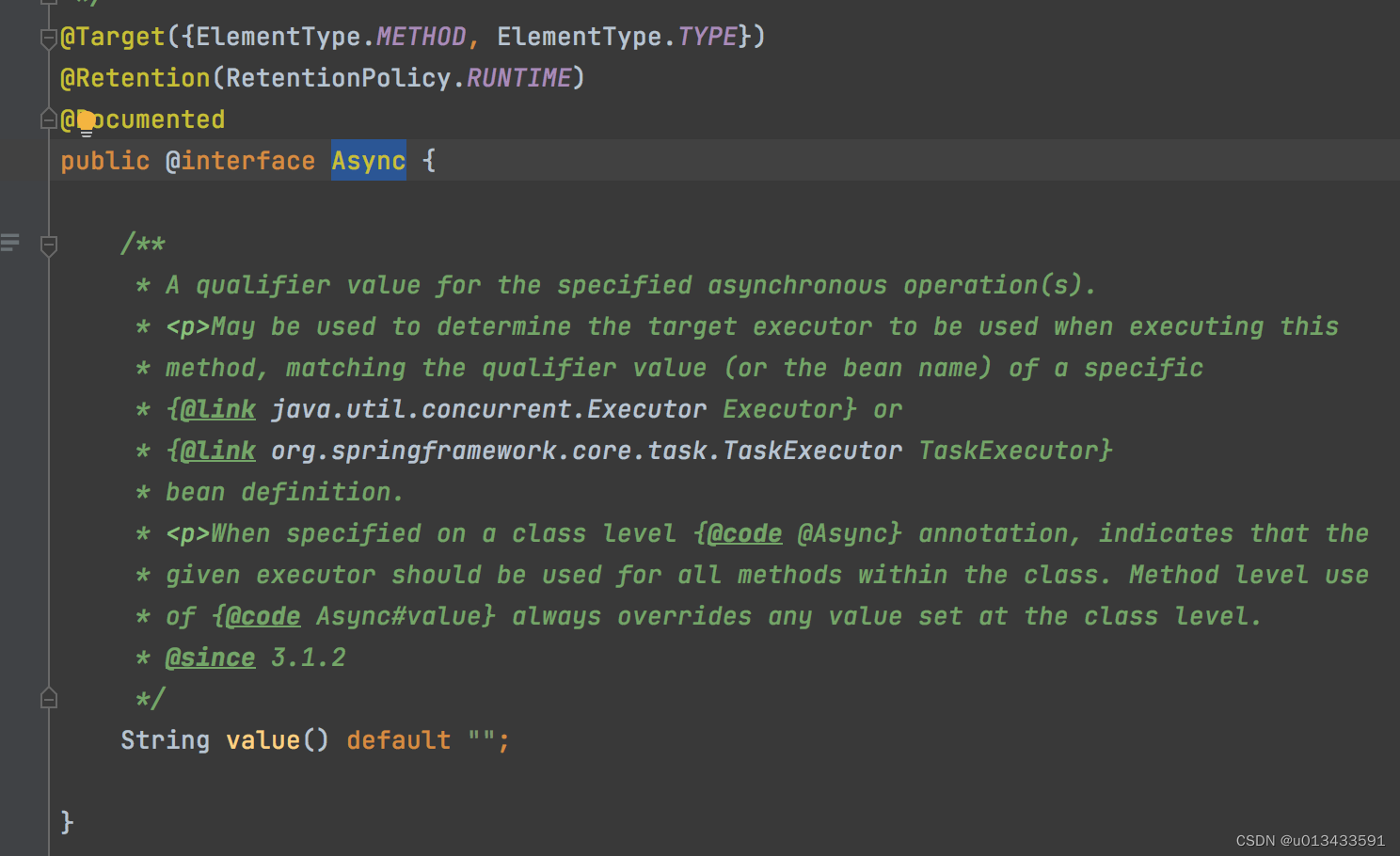
Task: Click the public keyword
Action: click(105, 161)
